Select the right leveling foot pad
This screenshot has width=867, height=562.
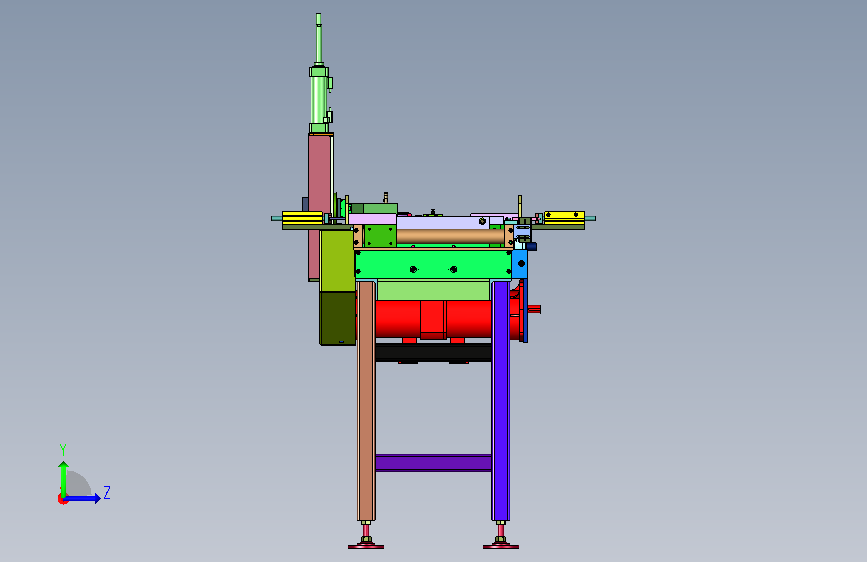pyautogui.click(x=500, y=547)
